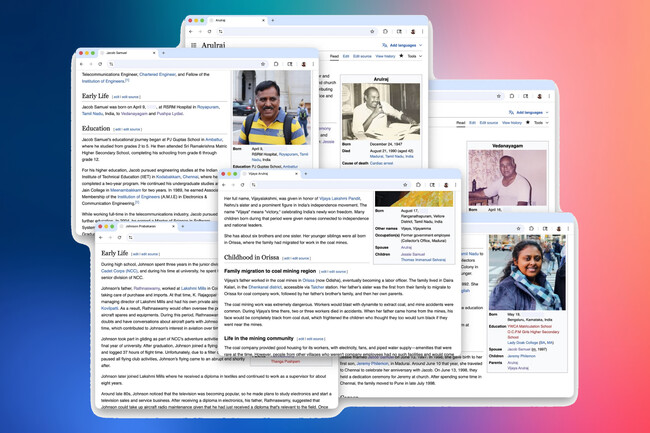
Task: Click the new tab plus in the Jacob Samuel window
Action: [x=163, y=53]
